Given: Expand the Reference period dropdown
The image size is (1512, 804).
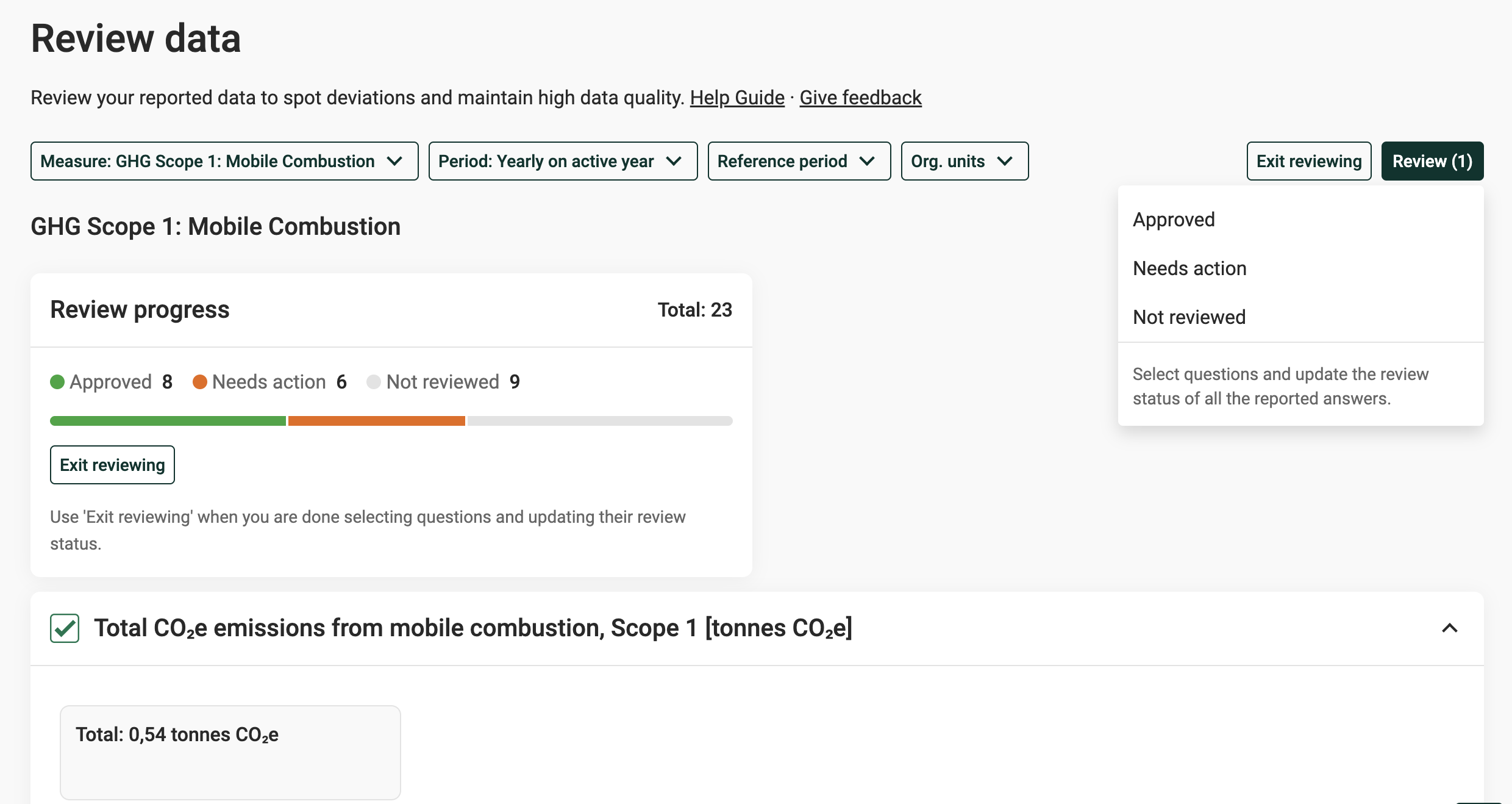Looking at the screenshot, I should click(799, 161).
